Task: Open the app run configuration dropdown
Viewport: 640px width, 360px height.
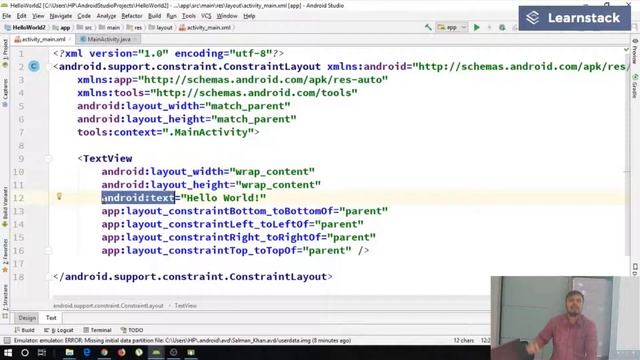Action: coord(452,27)
